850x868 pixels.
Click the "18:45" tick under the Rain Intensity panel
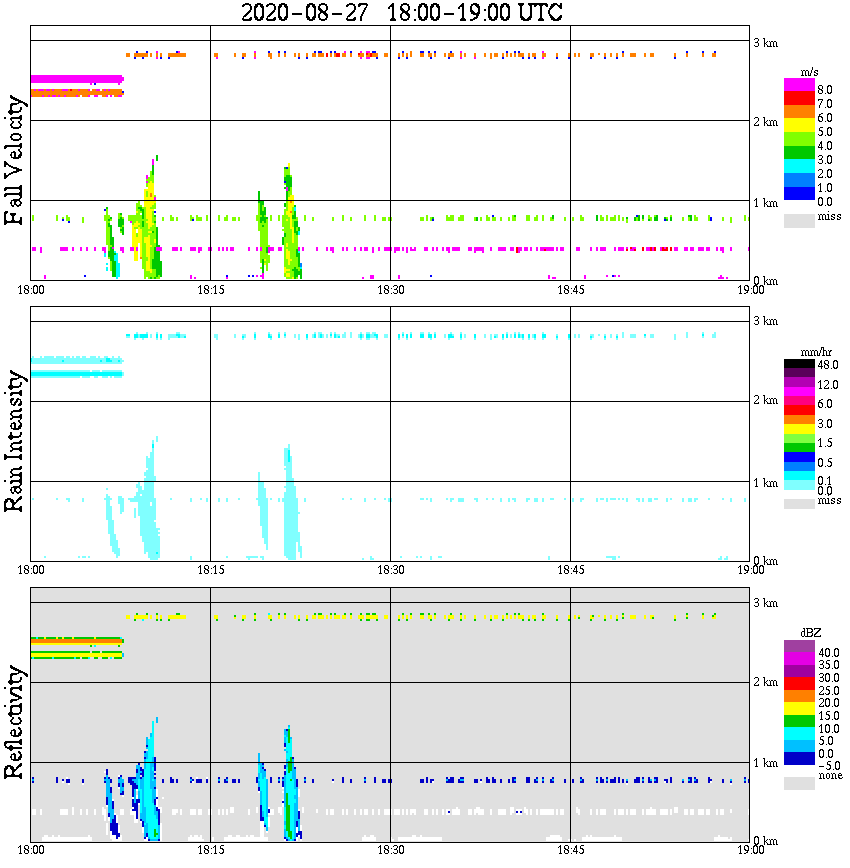(x=570, y=571)
